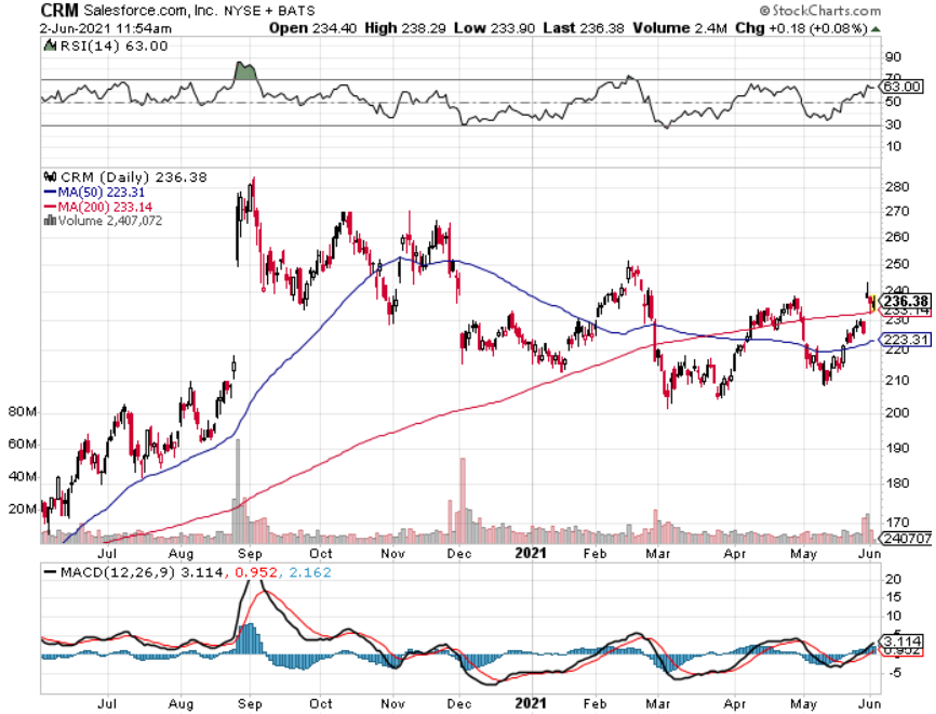
Task: Click the 280 price axis label
Action: point(897,187)
